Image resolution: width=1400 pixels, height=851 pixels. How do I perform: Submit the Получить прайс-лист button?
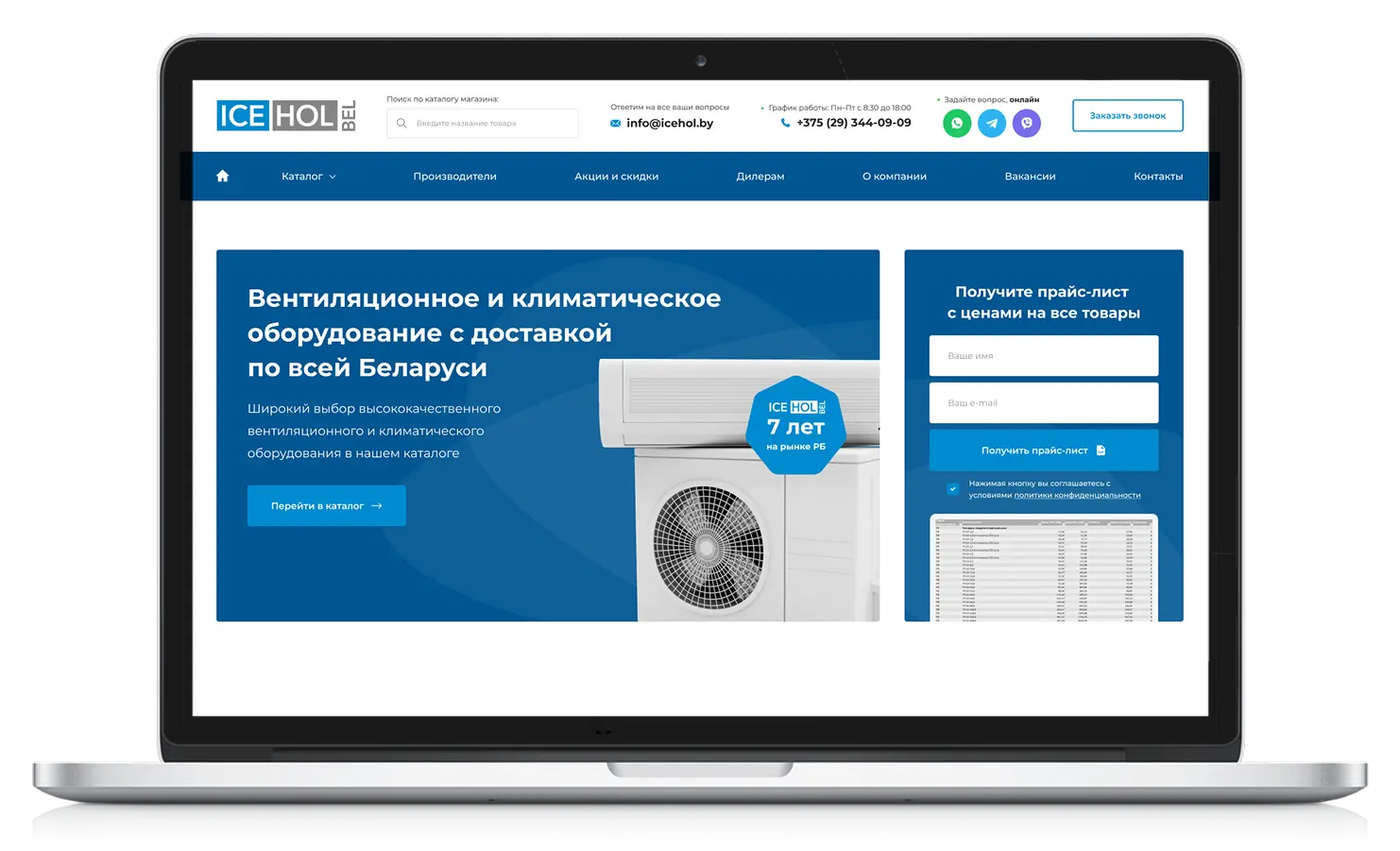tap(1043, 451)
